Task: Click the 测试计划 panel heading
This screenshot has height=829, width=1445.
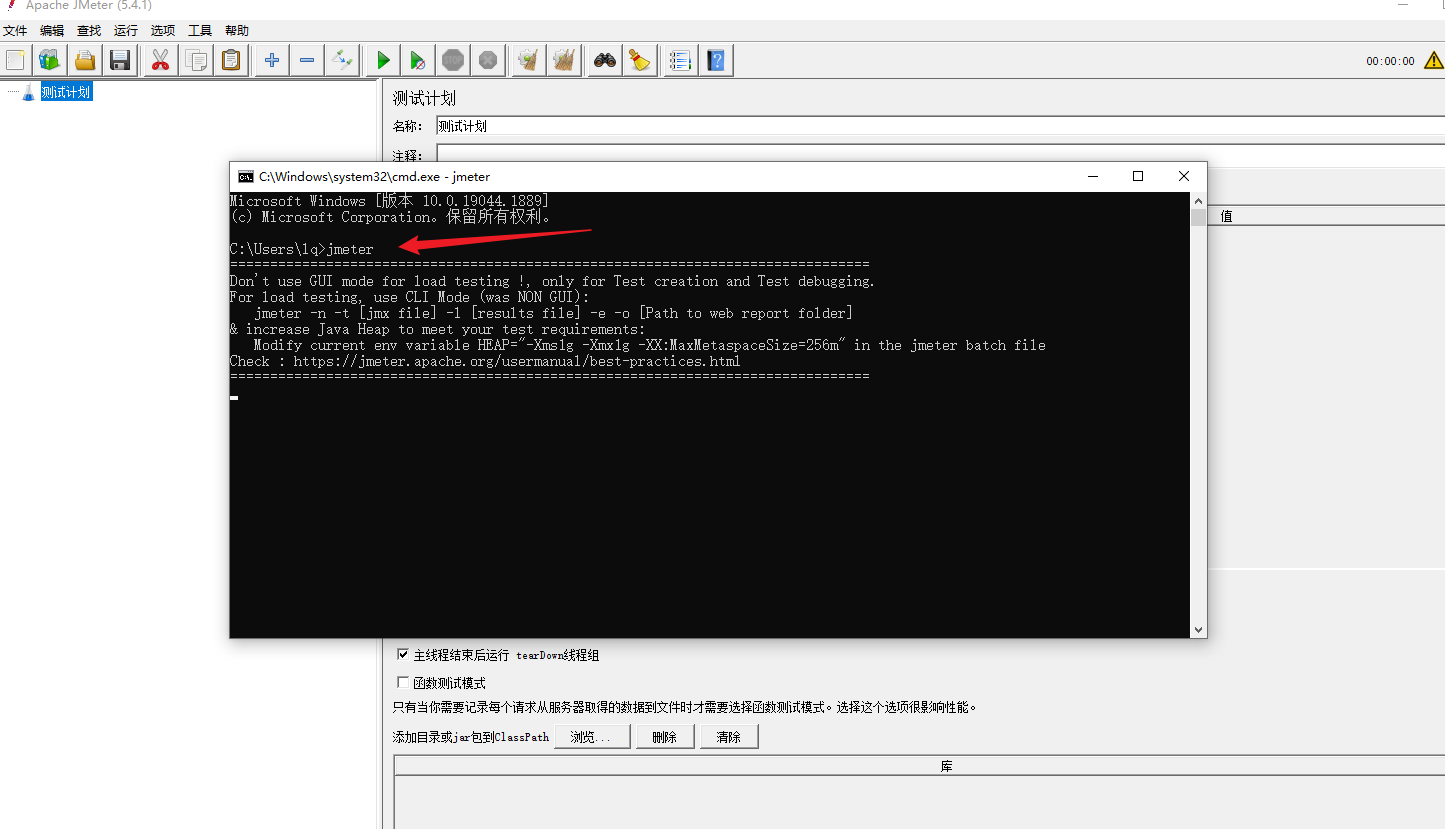Action: click(424, 98)
